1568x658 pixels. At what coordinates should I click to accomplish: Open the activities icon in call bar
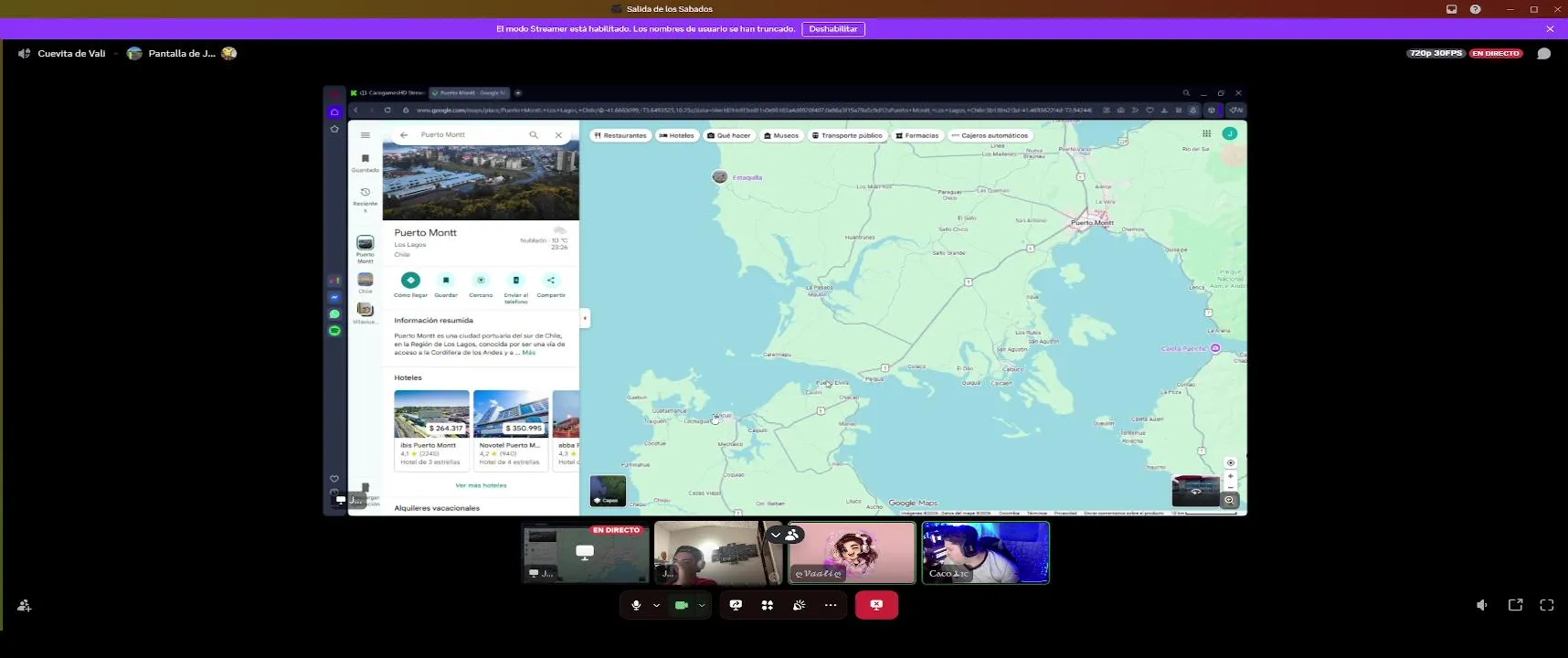click(768, 605)
